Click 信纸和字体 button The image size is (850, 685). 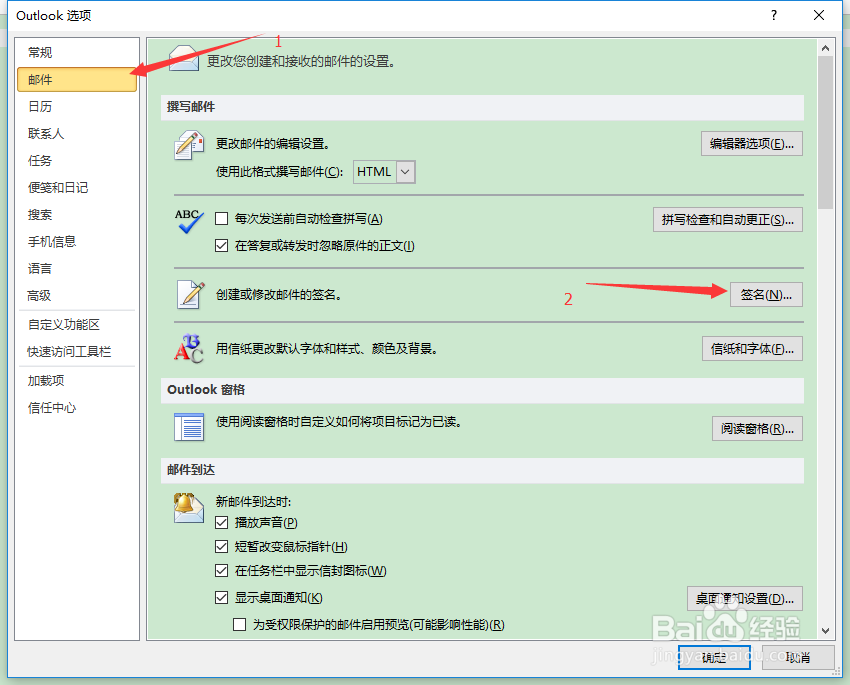(x=752, y=348)
